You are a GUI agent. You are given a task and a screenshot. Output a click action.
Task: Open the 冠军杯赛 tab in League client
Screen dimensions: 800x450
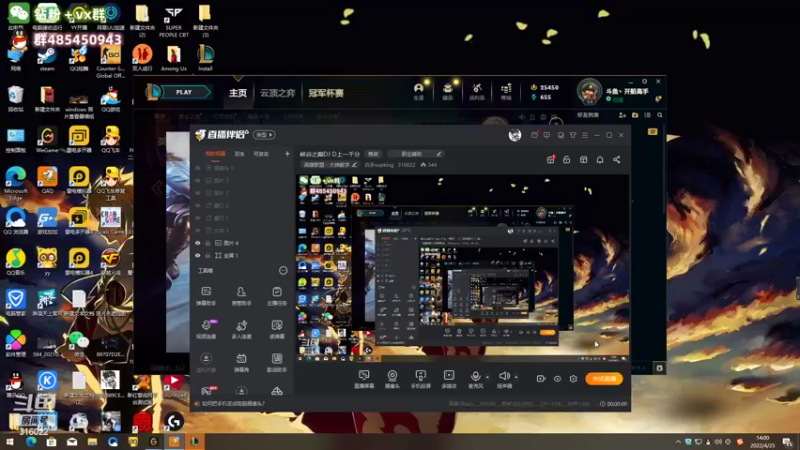coord(326,93)
